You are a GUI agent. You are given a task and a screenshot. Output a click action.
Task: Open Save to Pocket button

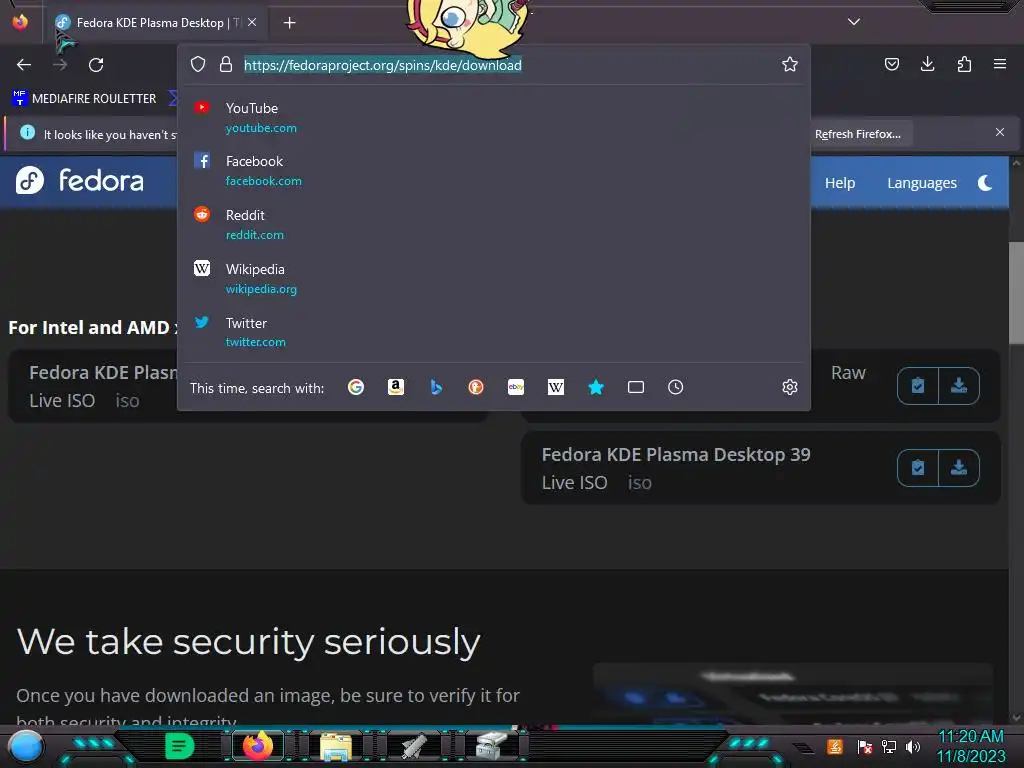click(891, 64)
